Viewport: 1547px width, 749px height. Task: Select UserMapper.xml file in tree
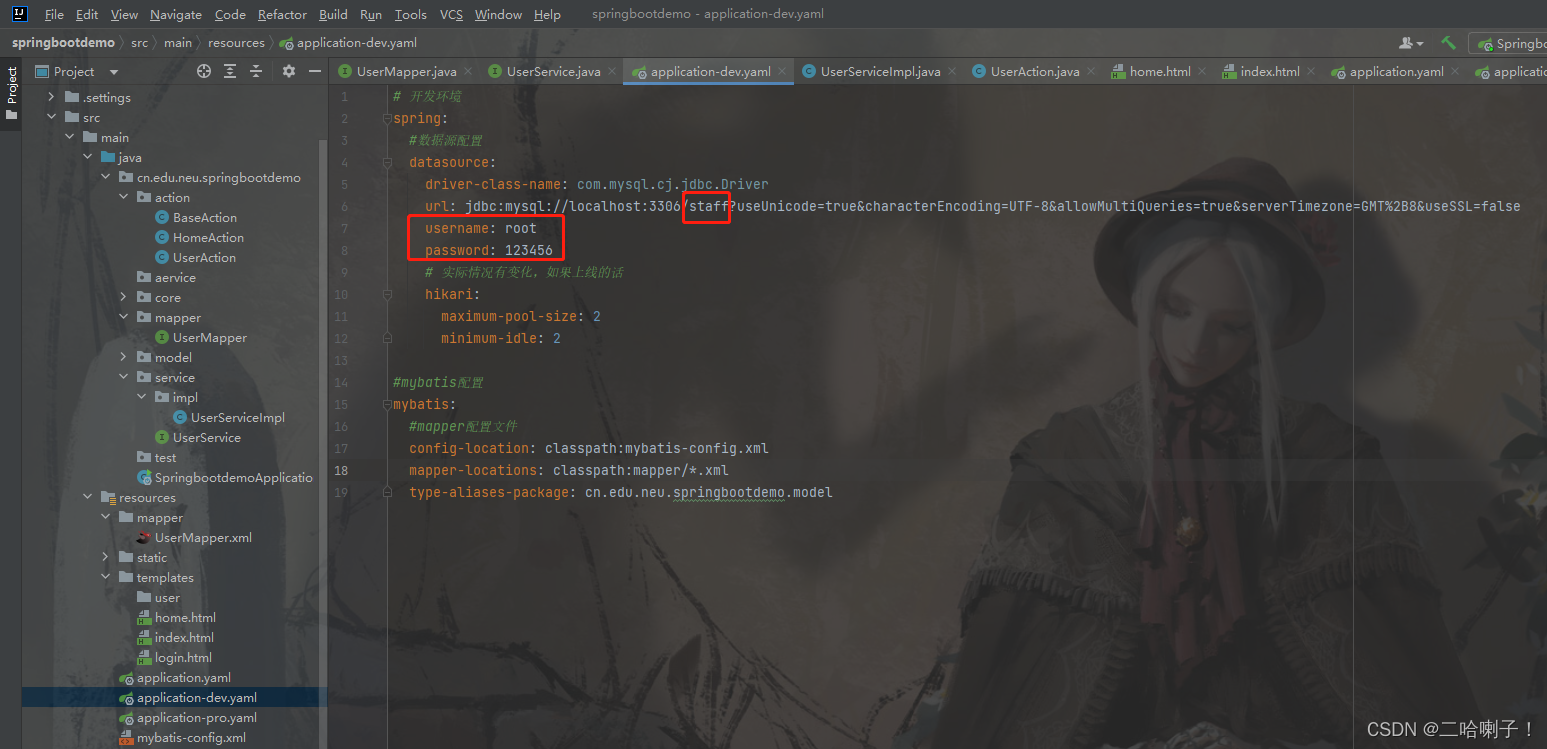click(203, 537)
